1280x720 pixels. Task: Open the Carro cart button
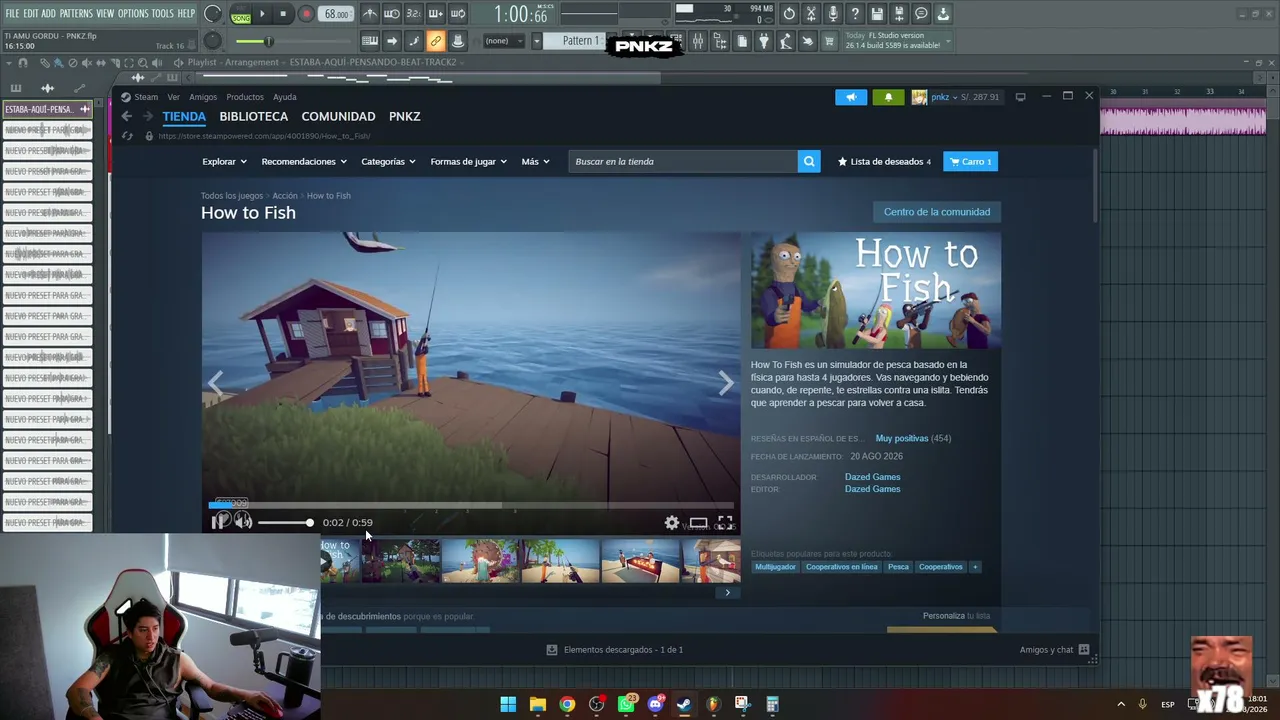click(970, 162)
